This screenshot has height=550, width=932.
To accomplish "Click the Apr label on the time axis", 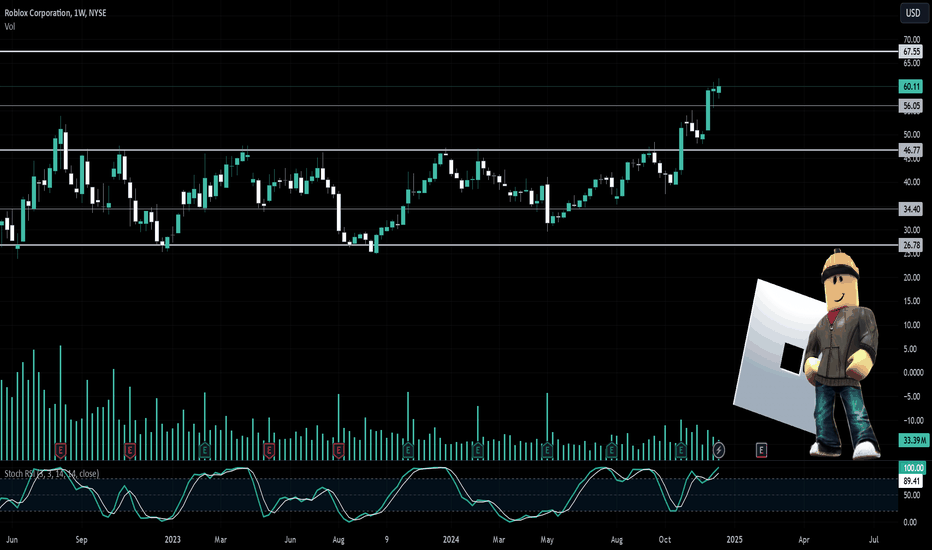I will 804,540.
